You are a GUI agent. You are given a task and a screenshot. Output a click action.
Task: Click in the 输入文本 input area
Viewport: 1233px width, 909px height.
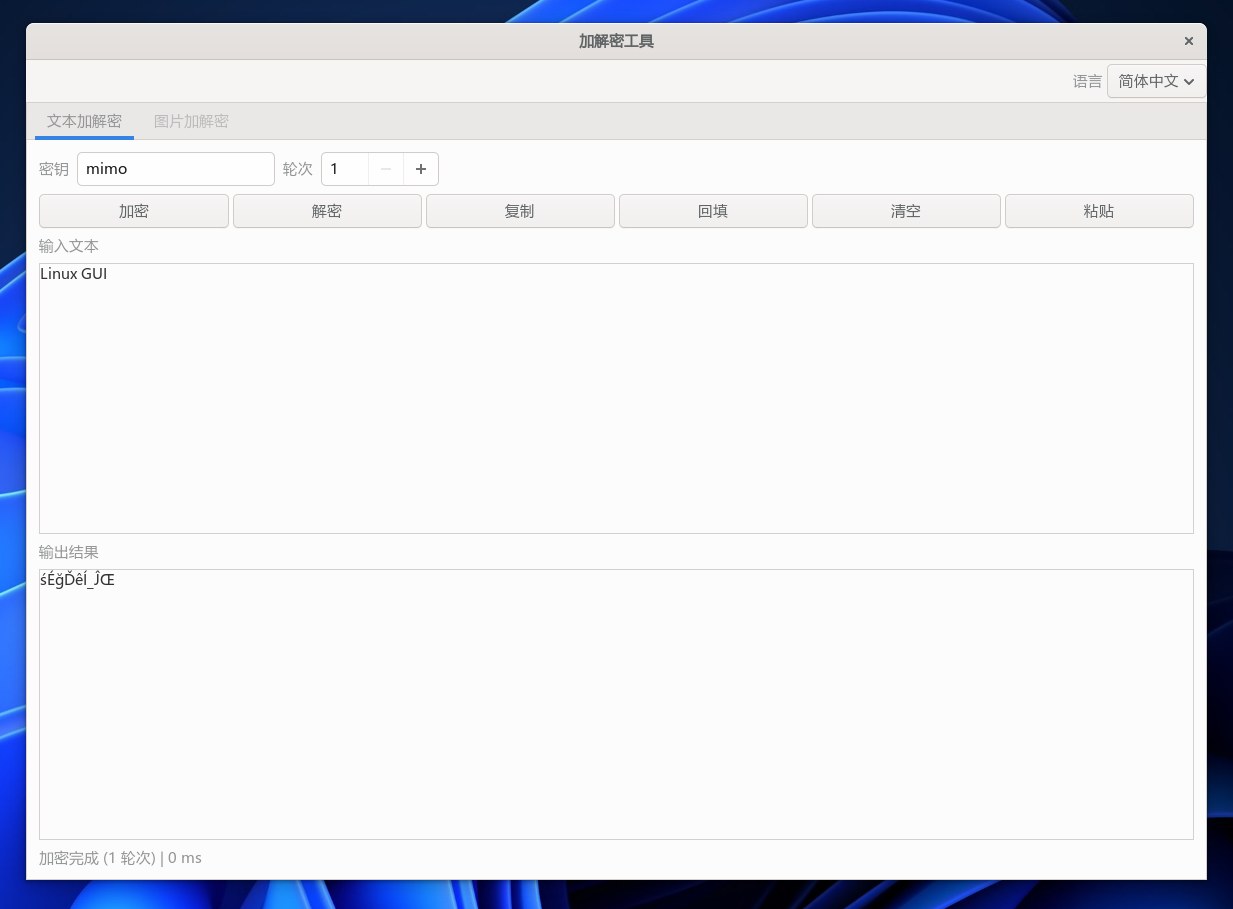(x=616, y=398)
